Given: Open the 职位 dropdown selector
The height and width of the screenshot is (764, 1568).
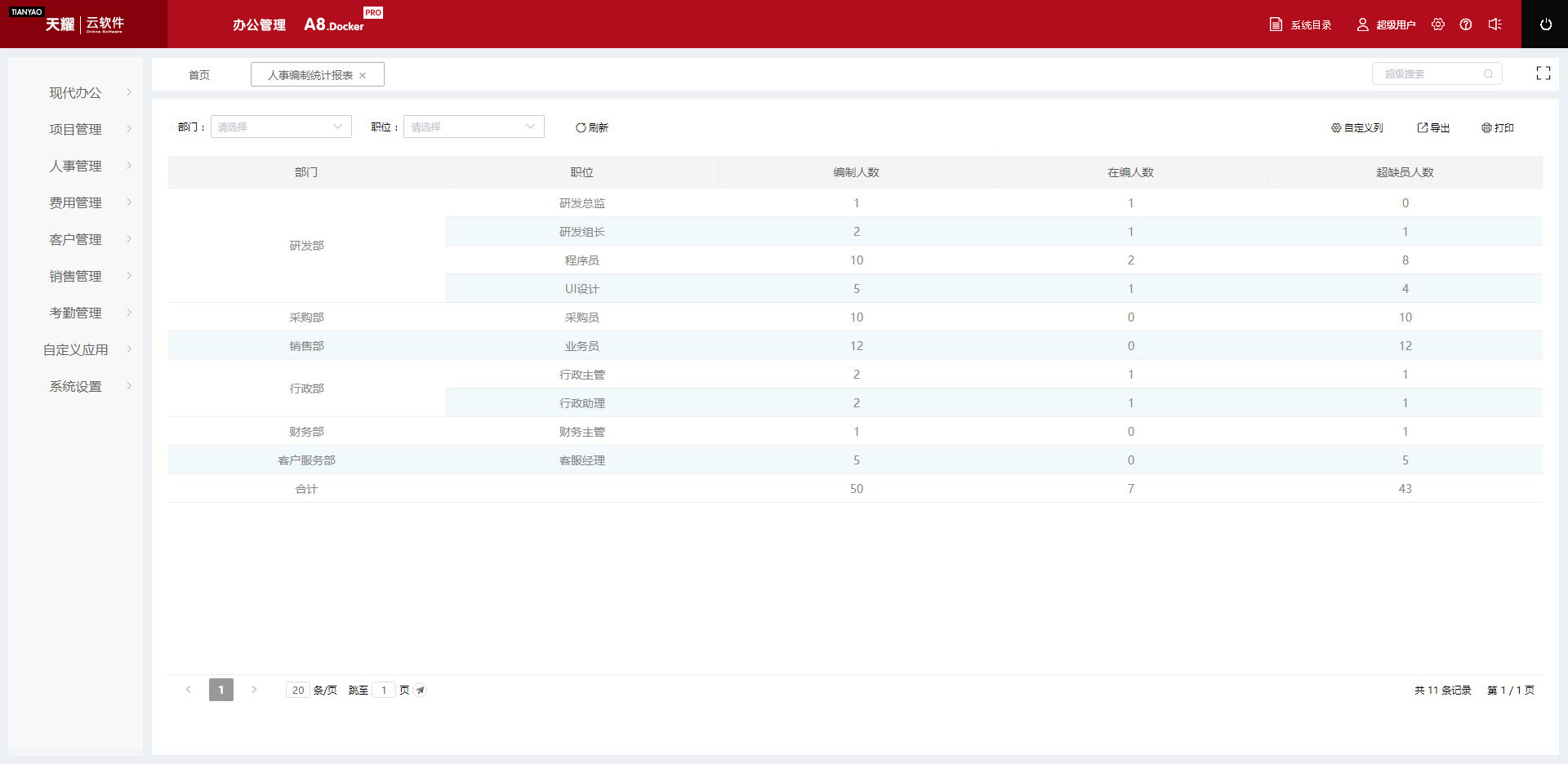Looking at the screenshot, I should (474, 127).
